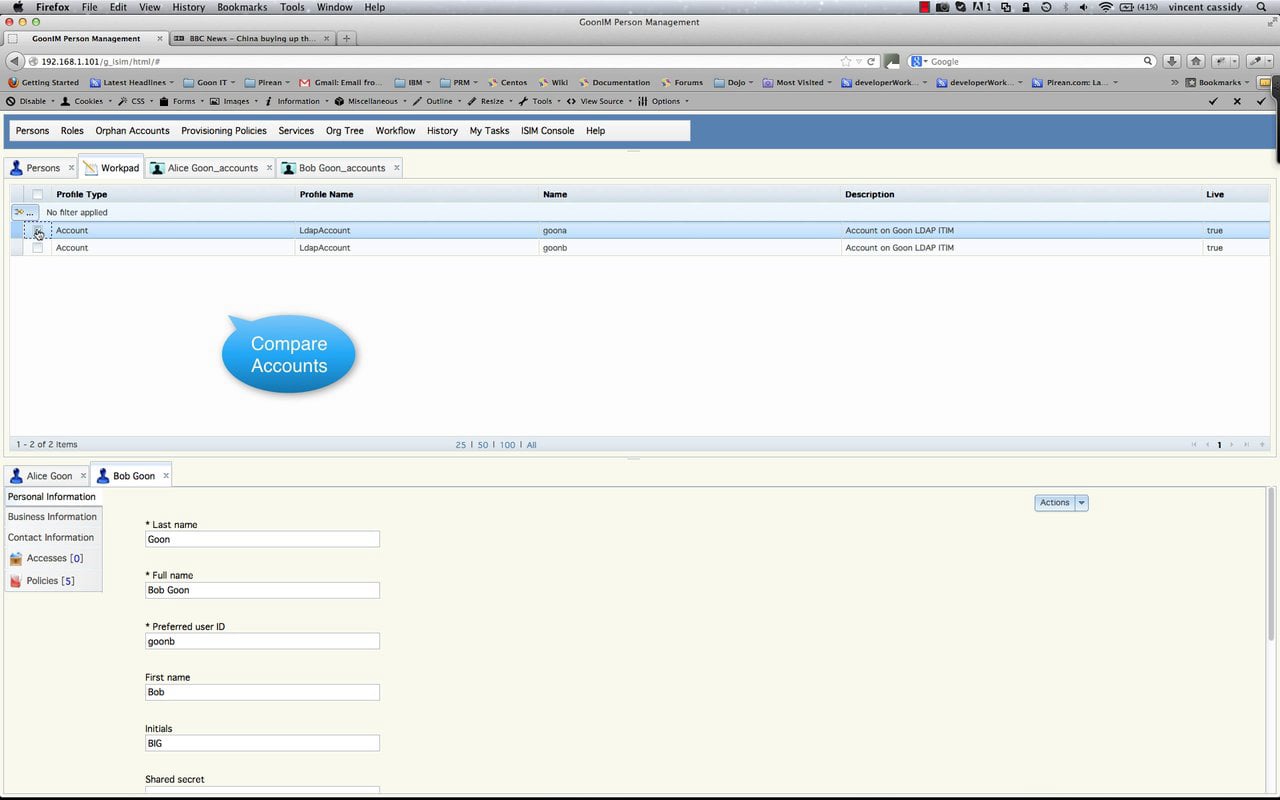Open a new browser tab with plus

click(x=346, y=38)
